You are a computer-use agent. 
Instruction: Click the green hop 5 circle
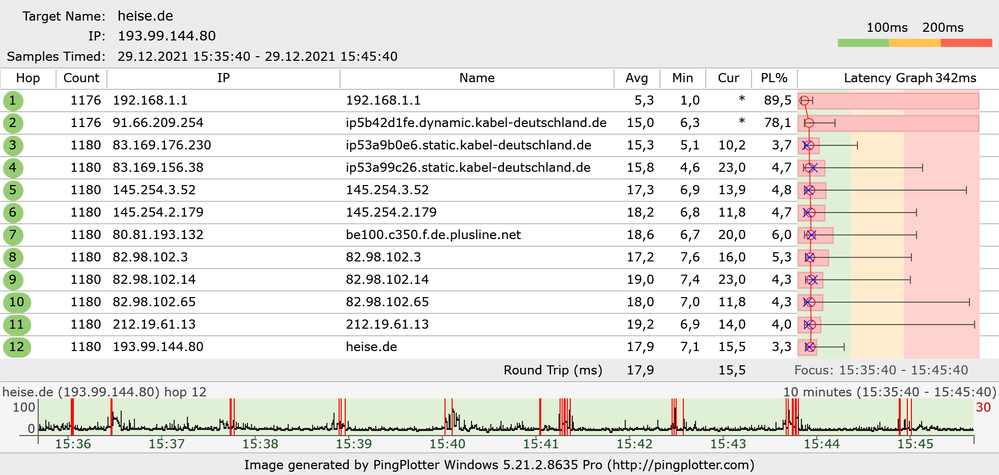12,190
